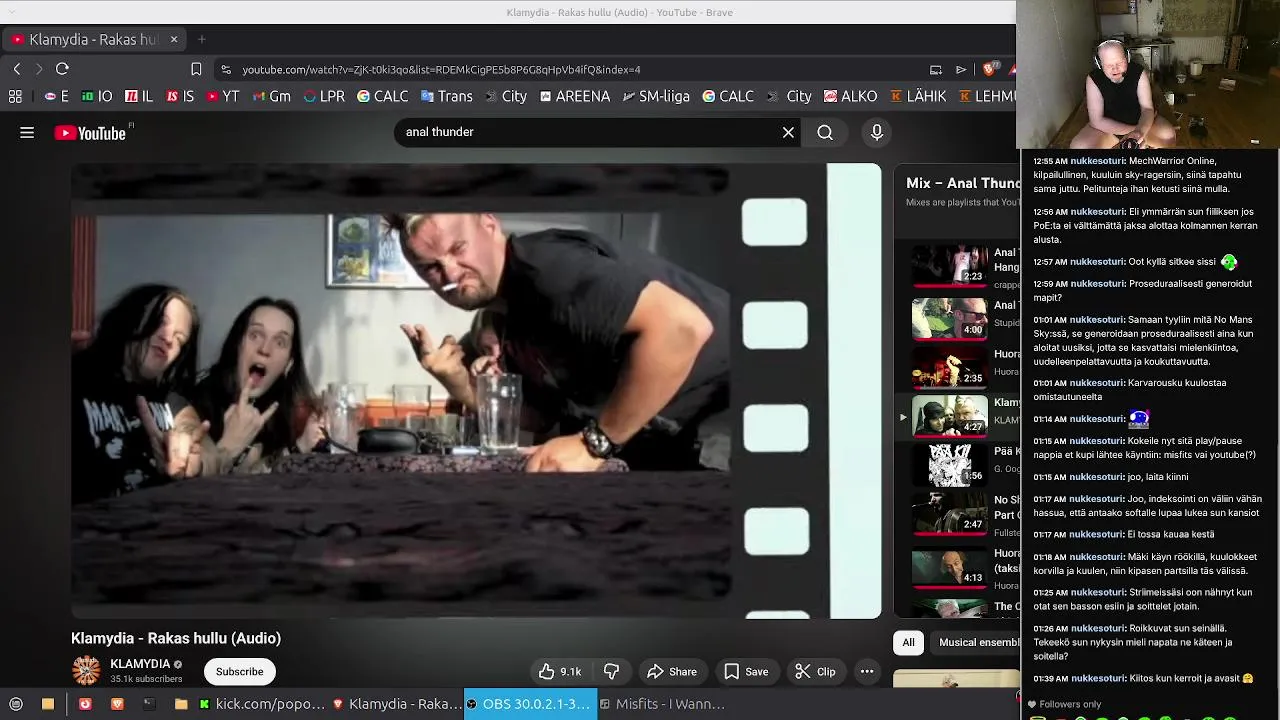
Task: Select the currently playing 4:27 Klamydia thumbnail
Action: (949, 416)
